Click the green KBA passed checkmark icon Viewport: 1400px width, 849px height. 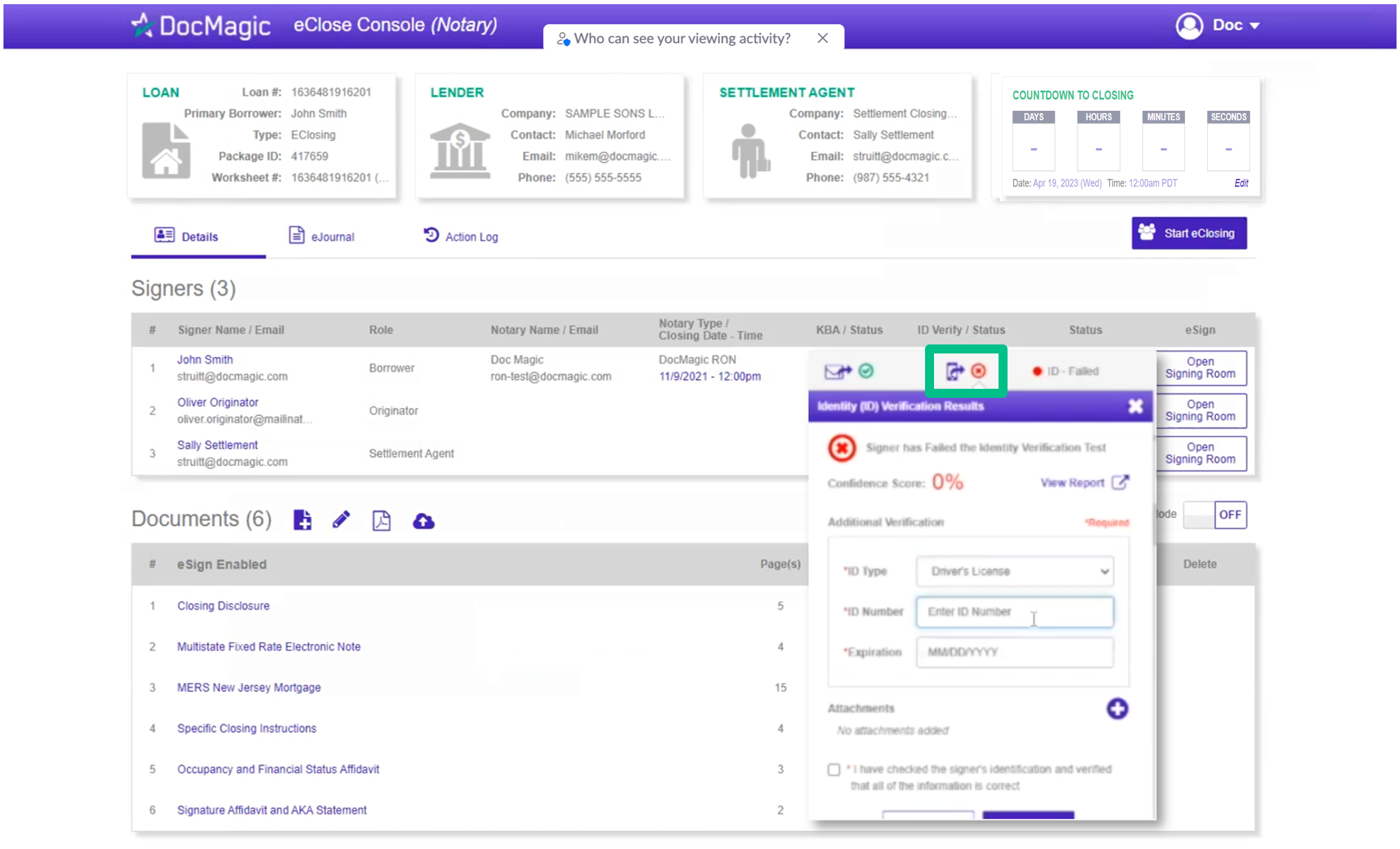865,371
